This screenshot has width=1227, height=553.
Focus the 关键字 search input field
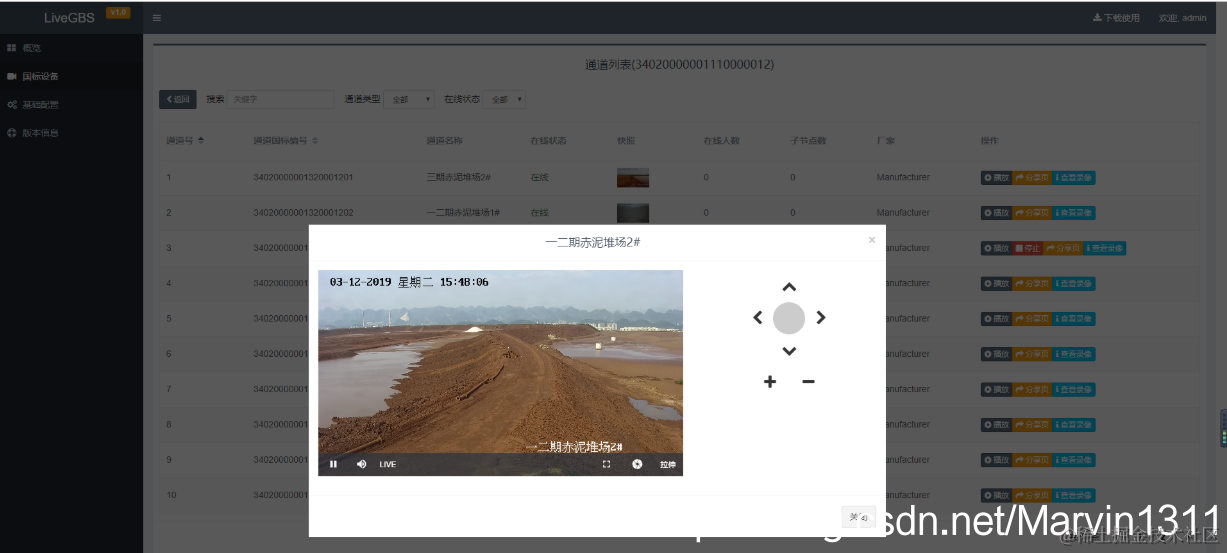point(281,99)
